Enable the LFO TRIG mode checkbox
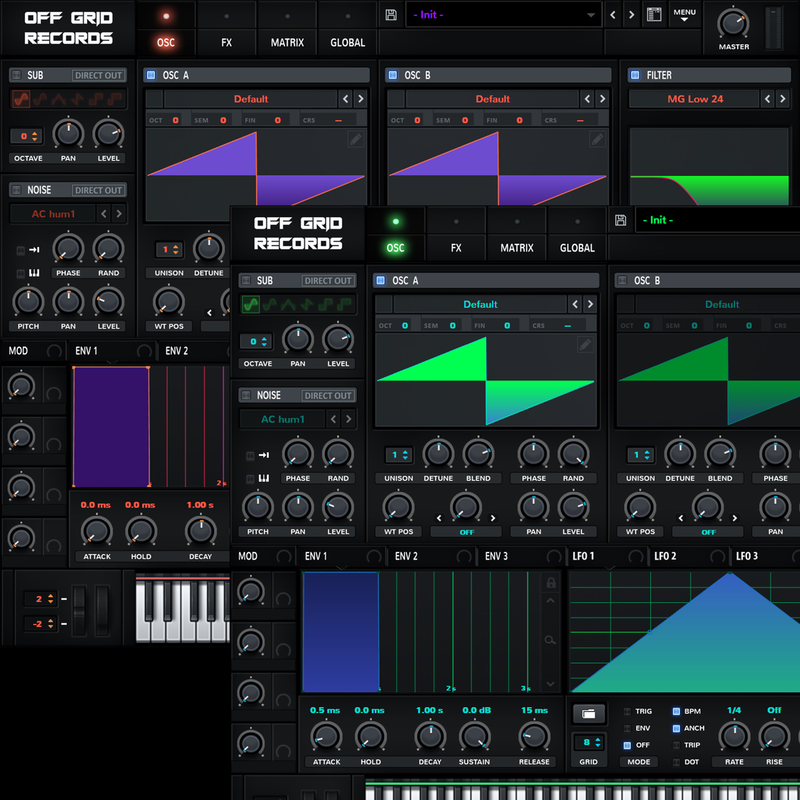Screen dimensions: 800x800 [x=627, y=711]
